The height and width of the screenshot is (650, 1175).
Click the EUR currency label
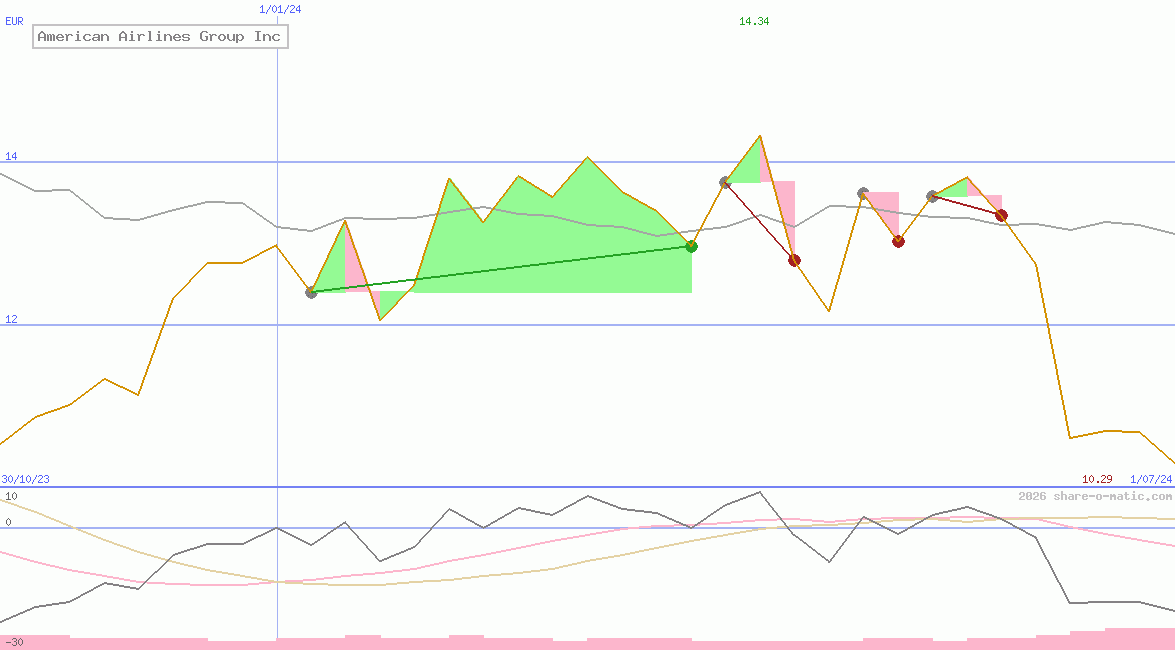tap(14, 22)
